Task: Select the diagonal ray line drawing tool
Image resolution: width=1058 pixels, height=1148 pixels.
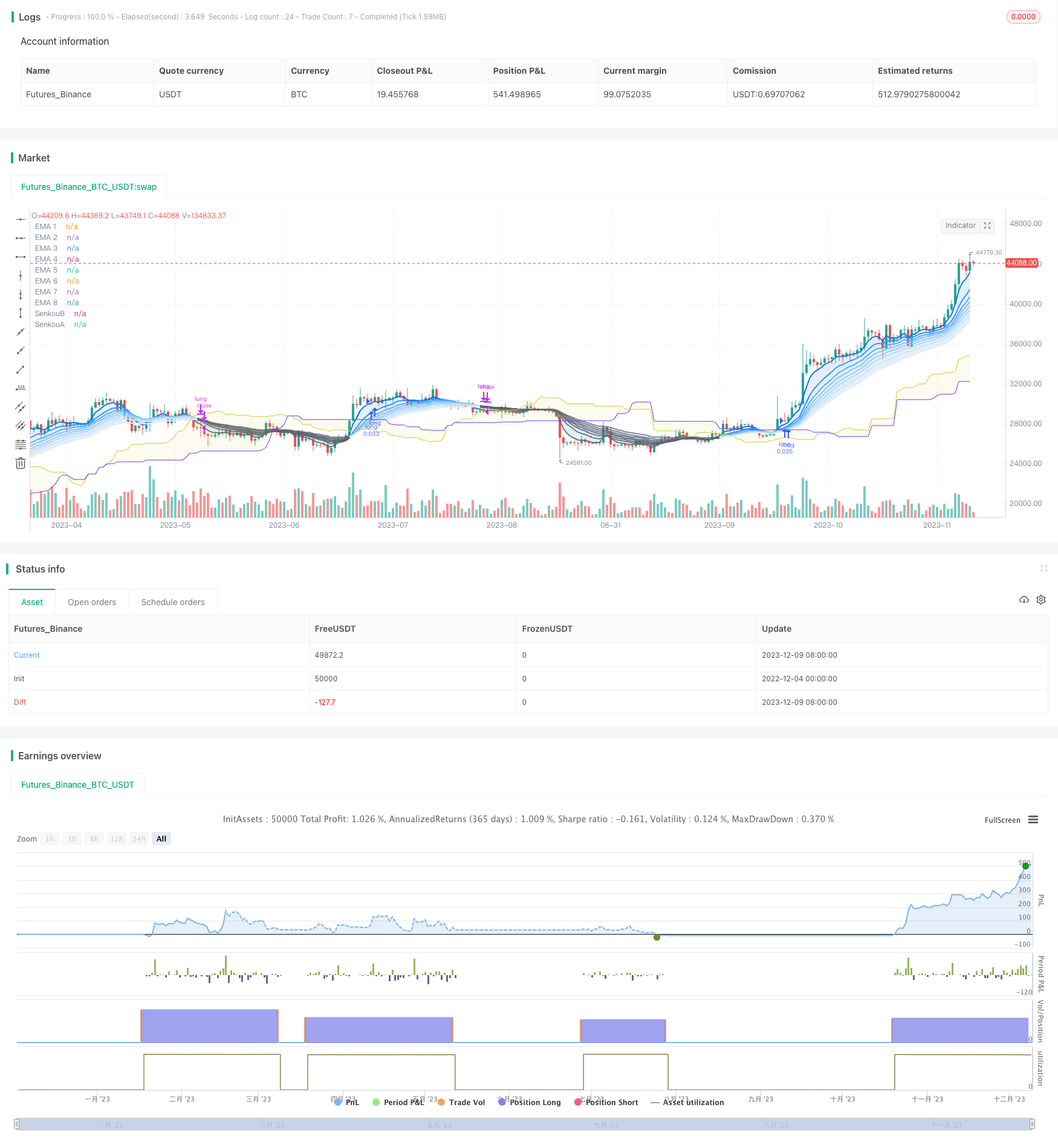Action: click(x=21, y=351)
